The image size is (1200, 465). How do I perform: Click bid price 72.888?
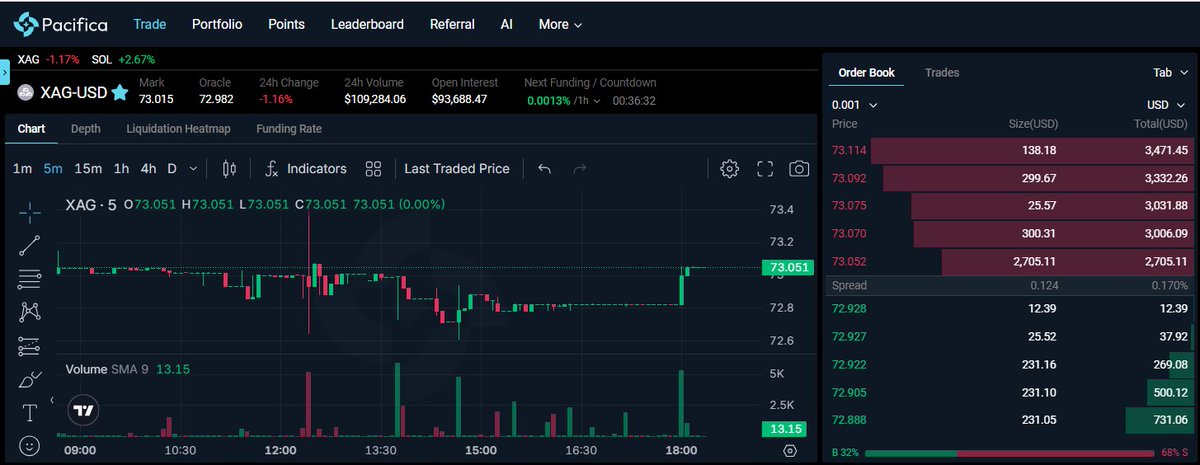click(x=849, y=420)
